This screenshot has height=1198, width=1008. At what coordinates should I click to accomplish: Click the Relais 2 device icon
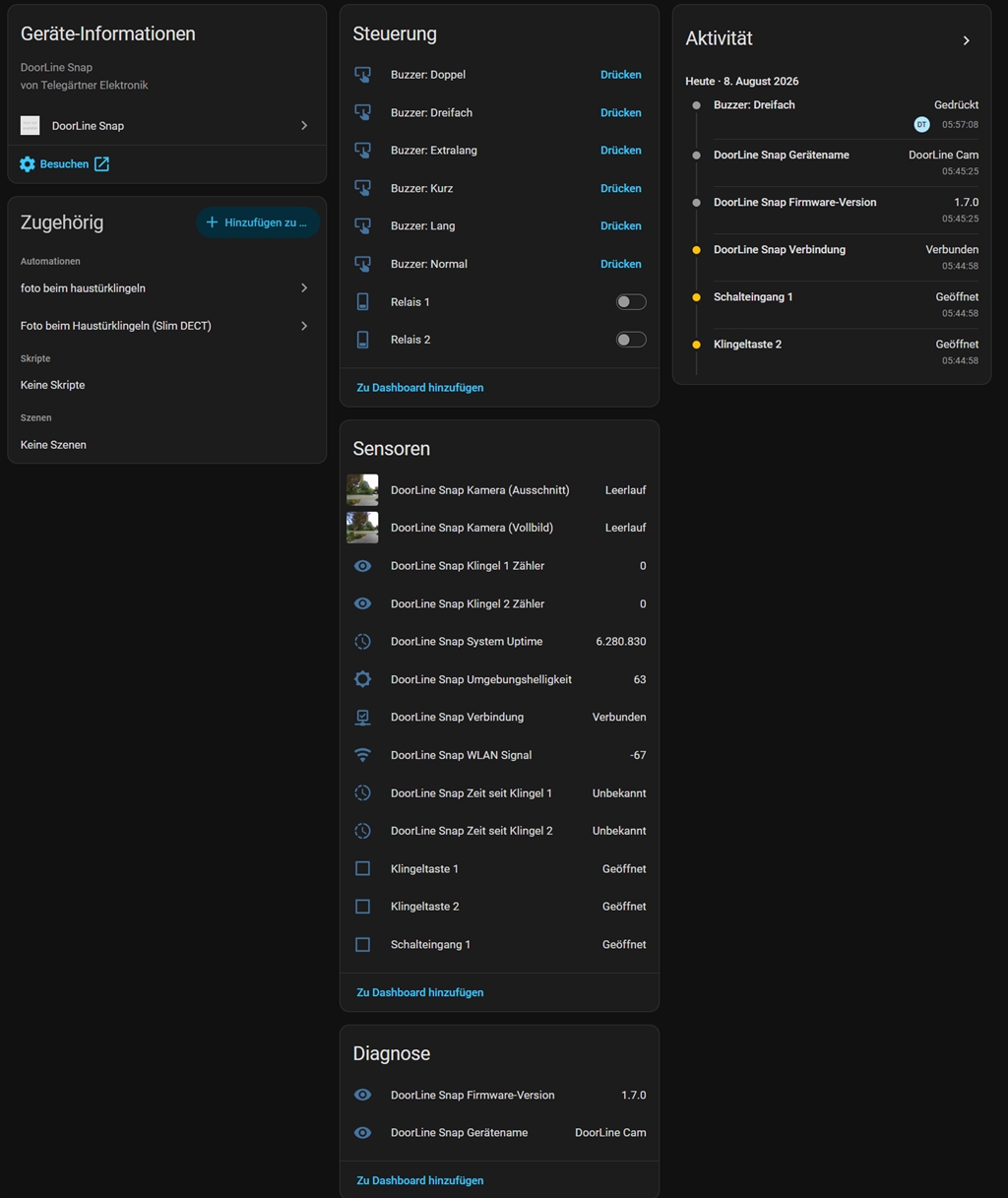point(362,340)
